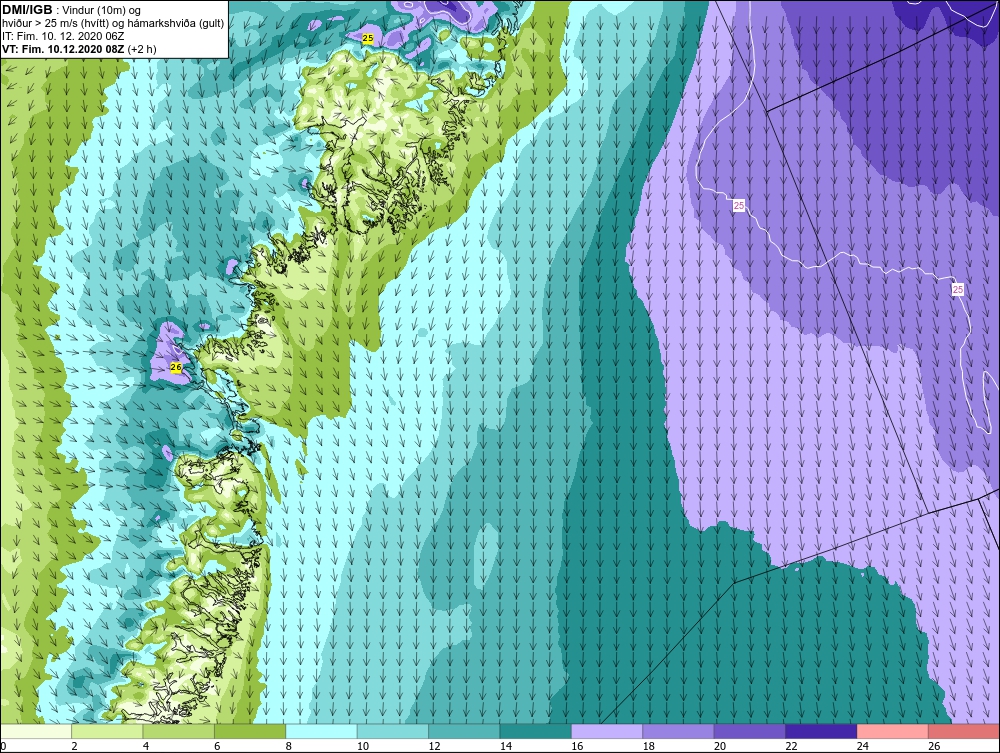Click the white 0–2 m/s legend swatch
1000x753 pixels.
click(x=36, y=731)
